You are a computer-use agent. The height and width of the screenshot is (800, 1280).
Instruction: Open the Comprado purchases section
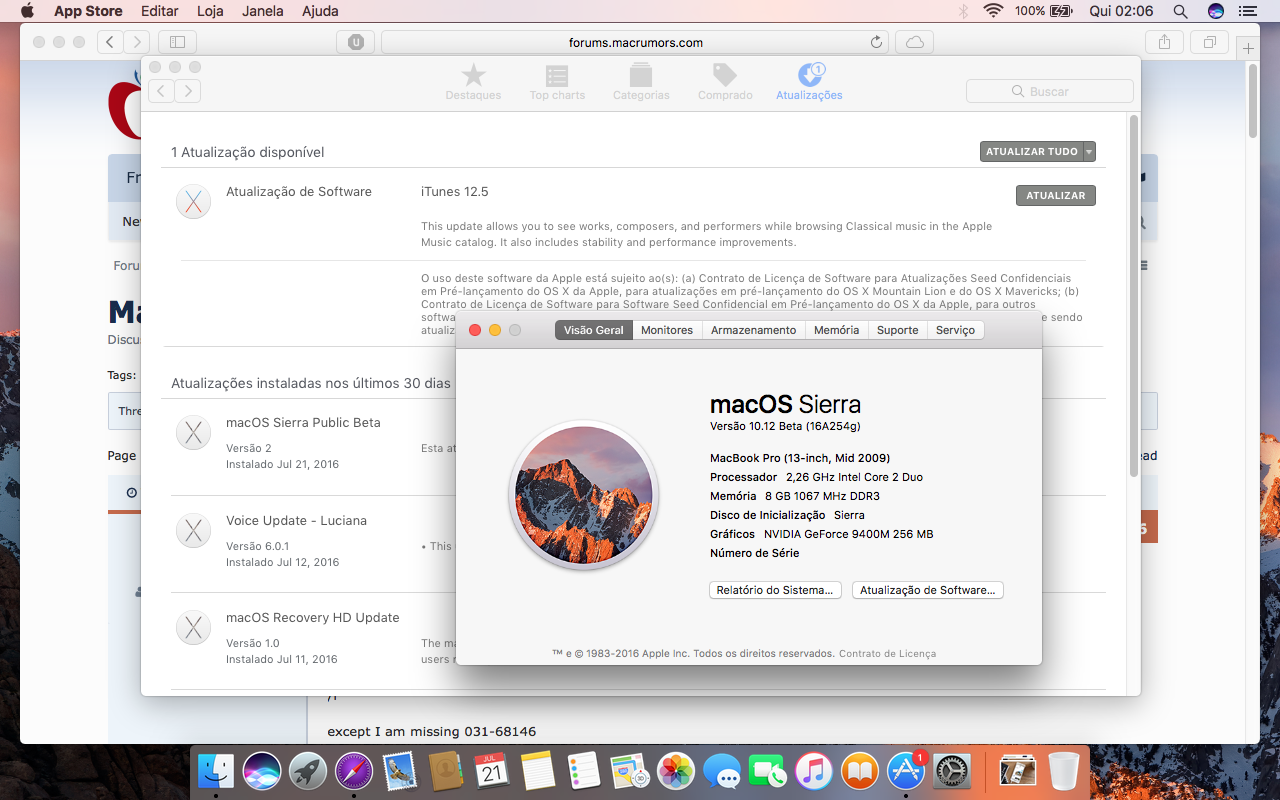tap(725, 82)
